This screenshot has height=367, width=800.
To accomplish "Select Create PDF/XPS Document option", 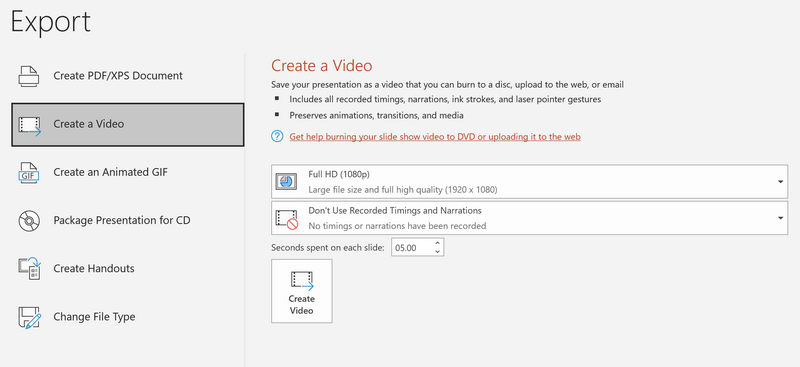I will point(128,76).
